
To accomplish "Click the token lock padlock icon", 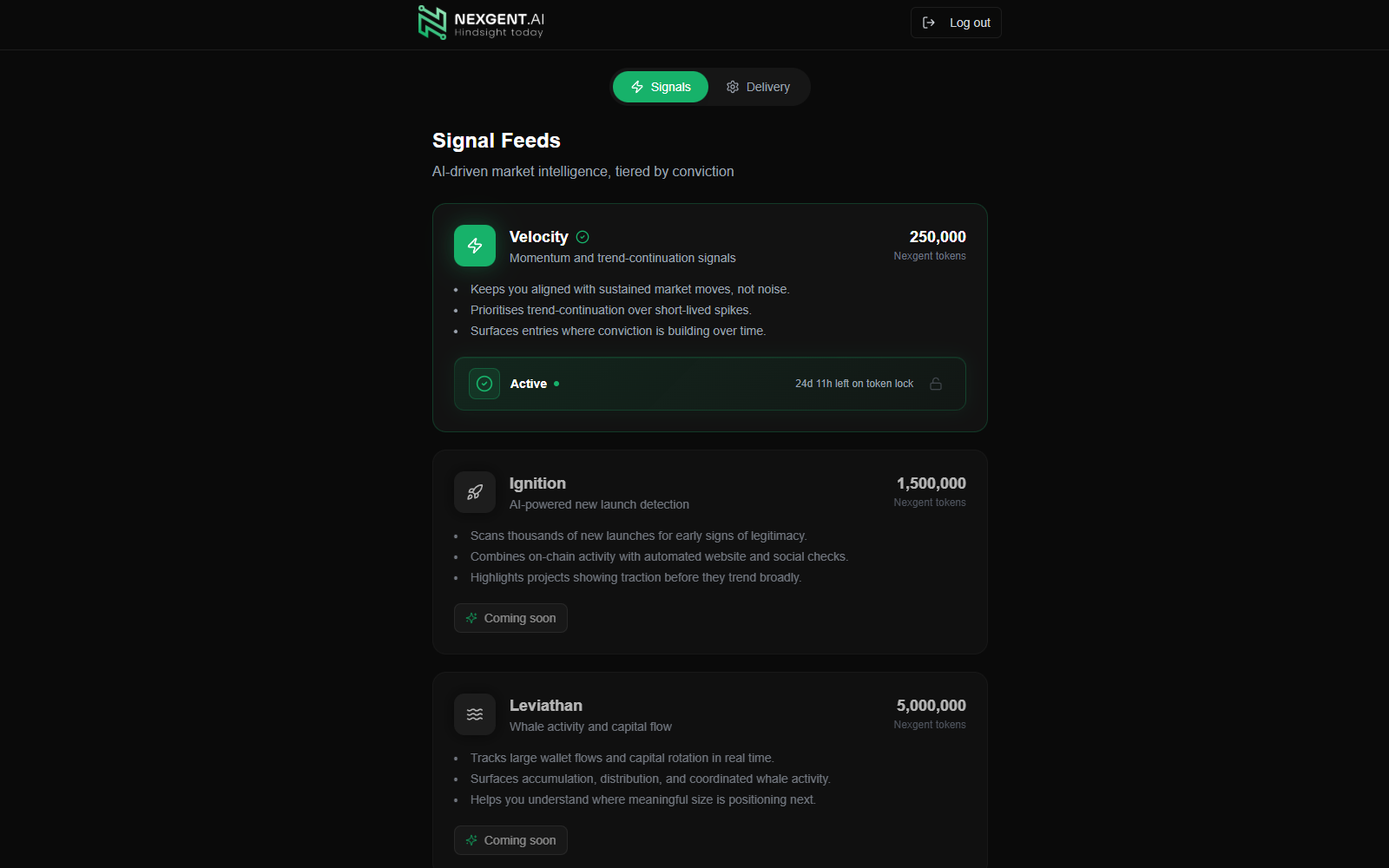I will (x=936, y=384).
